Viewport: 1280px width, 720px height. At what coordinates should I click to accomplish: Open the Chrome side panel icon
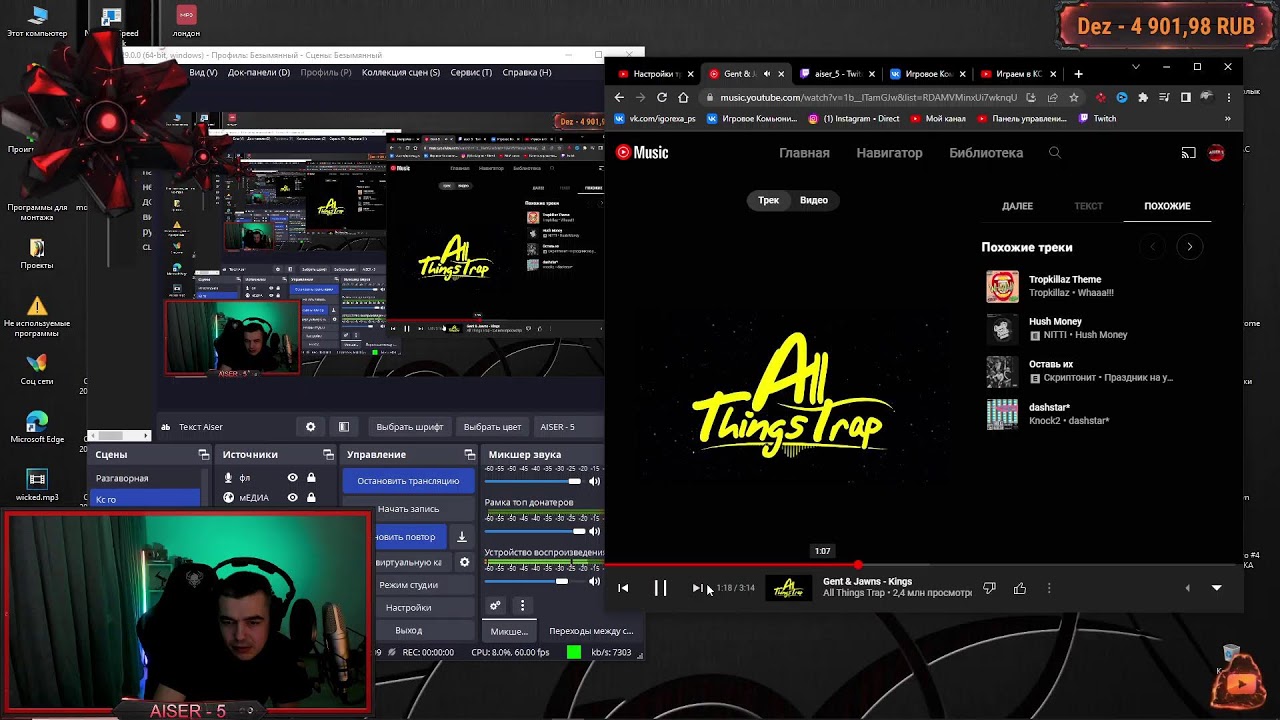point(1186,97)
